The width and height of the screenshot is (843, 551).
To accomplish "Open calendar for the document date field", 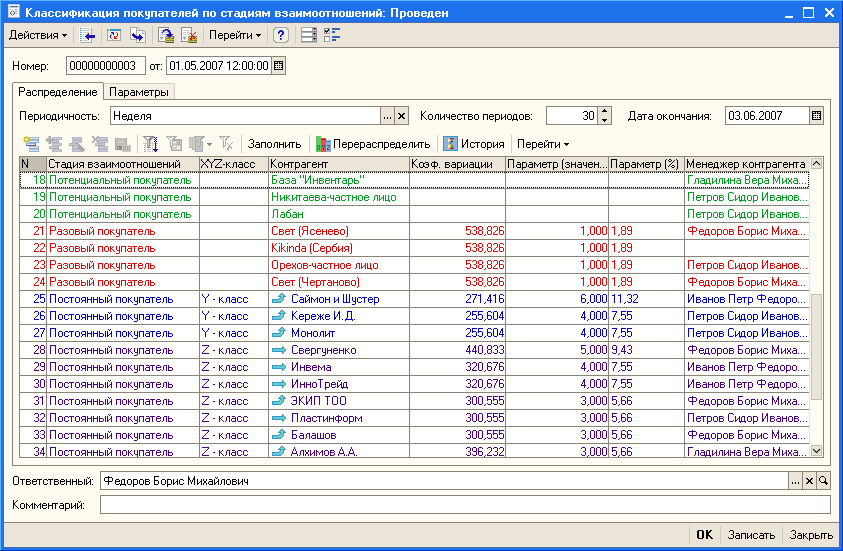I will click(278, 66).
